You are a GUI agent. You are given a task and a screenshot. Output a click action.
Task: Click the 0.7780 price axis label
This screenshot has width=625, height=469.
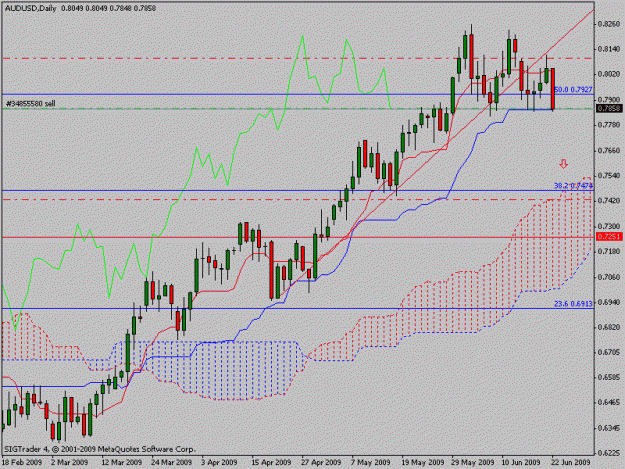[609, 125]
